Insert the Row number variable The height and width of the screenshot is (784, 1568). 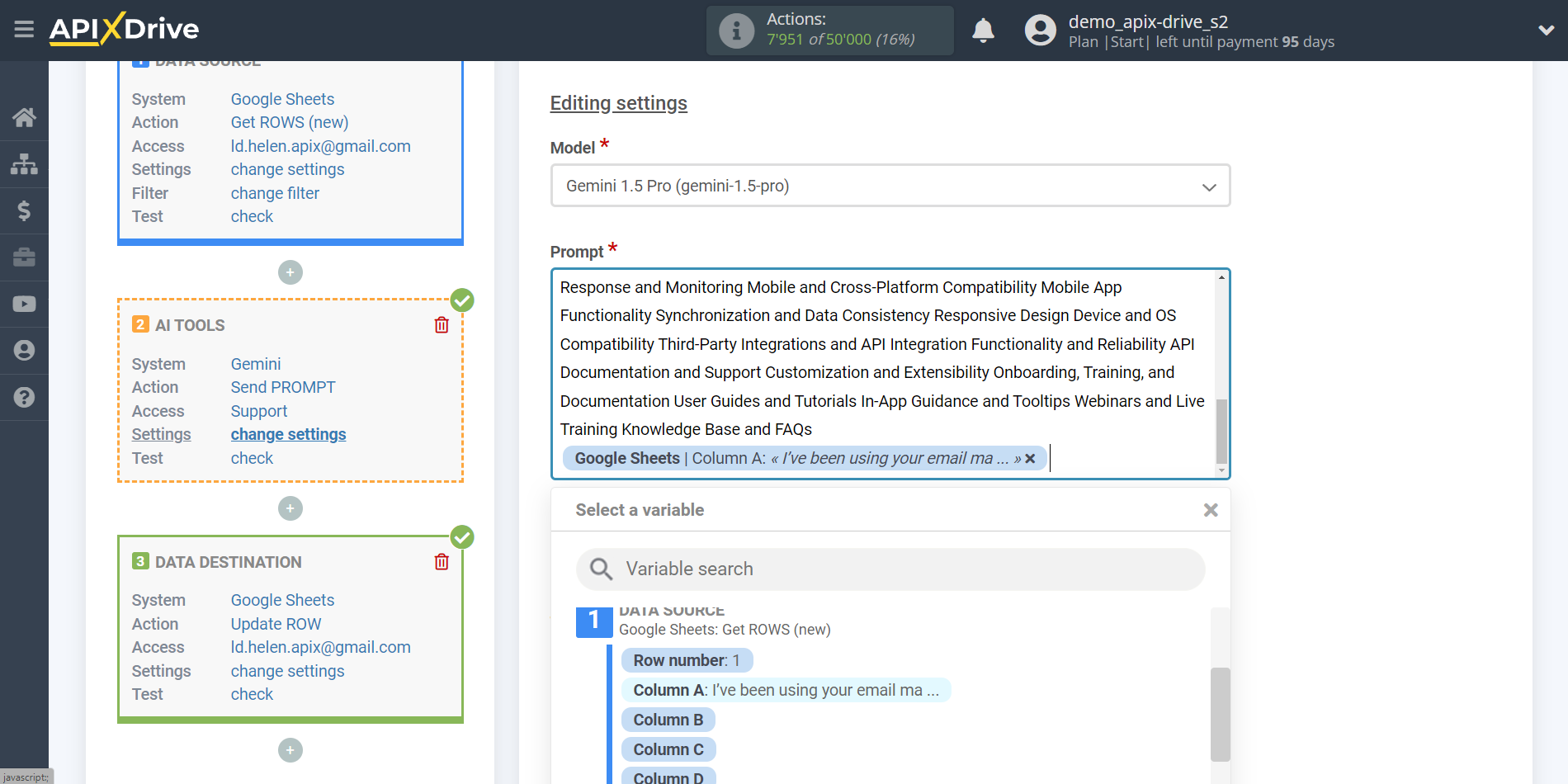pos(687,660)
